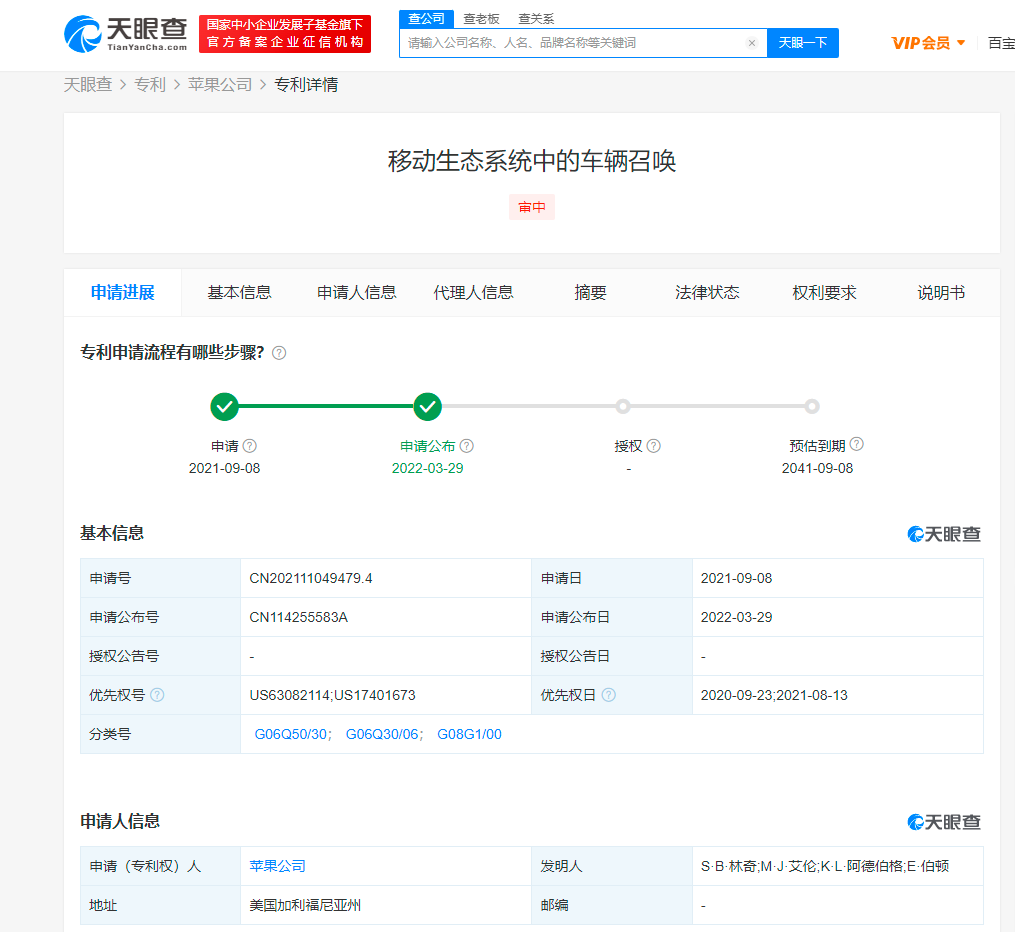This screenshot has height=932, width=1015.
Task: Switch to the 查老板 search tab
Action: pos(481,19)
